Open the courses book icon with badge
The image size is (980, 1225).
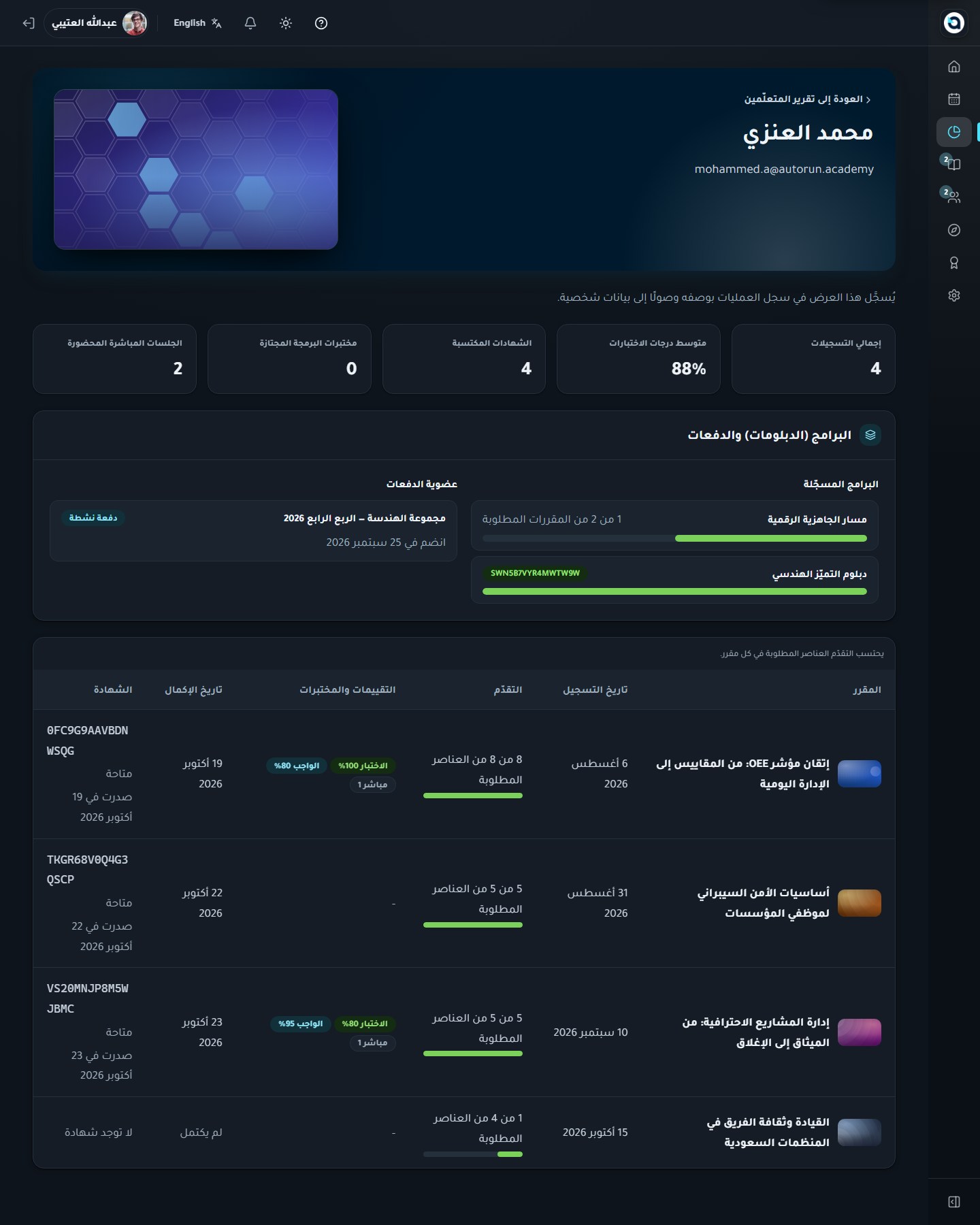coord(954,165)
